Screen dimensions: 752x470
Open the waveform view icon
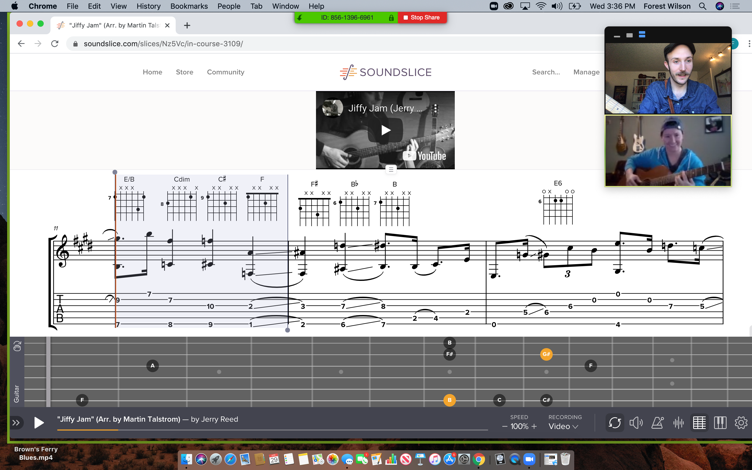coord(678,423)
